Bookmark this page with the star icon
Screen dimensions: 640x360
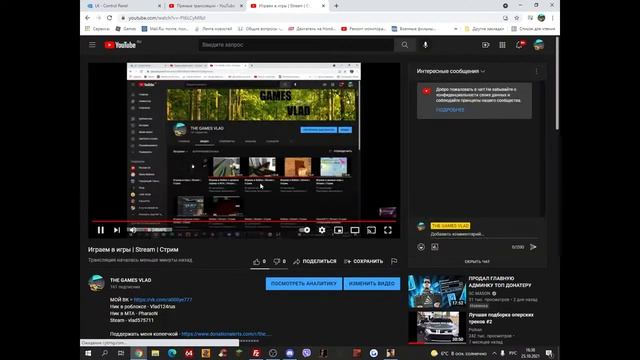coord(517,18)
